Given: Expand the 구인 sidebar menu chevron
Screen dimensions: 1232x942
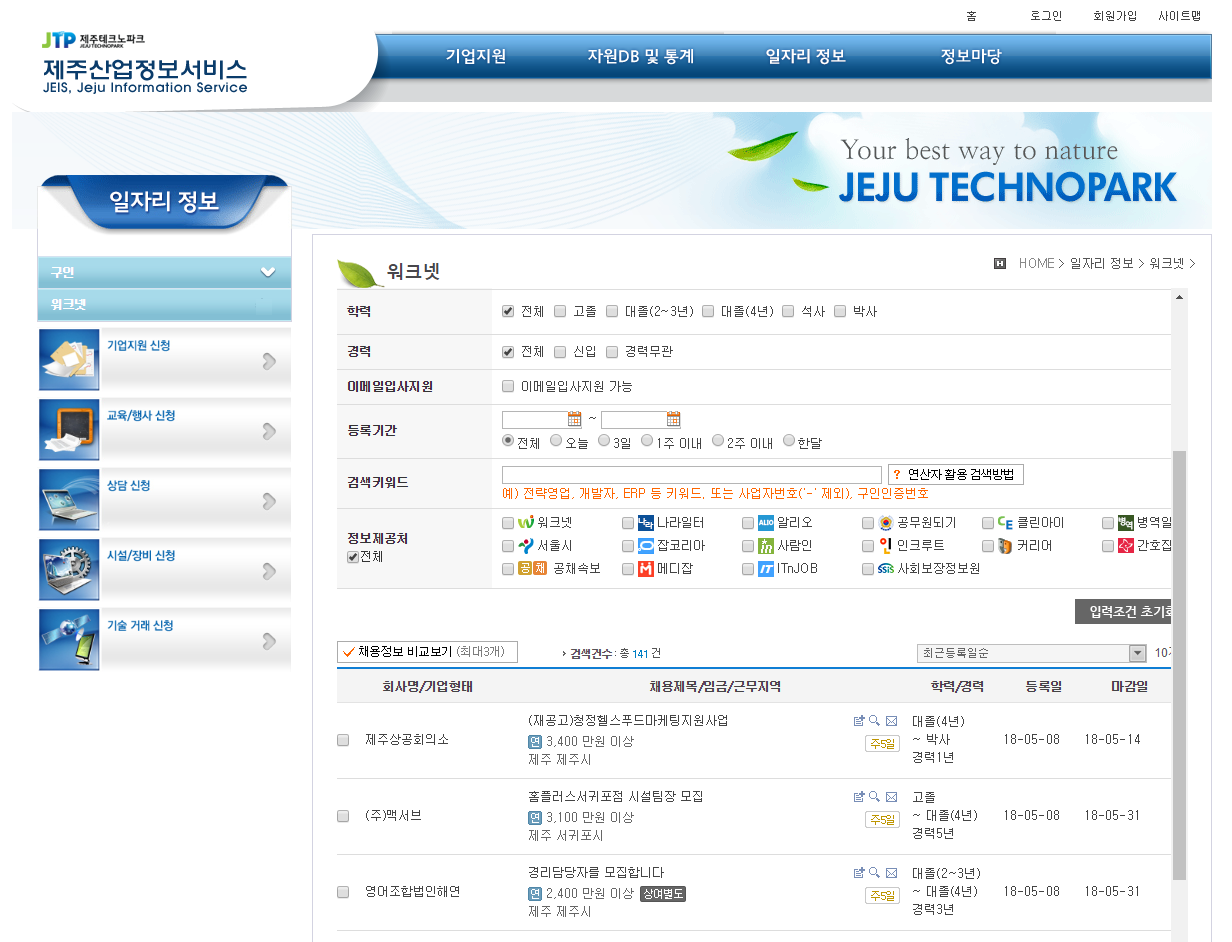Looking at the screenshot, I should coord(267,272).
